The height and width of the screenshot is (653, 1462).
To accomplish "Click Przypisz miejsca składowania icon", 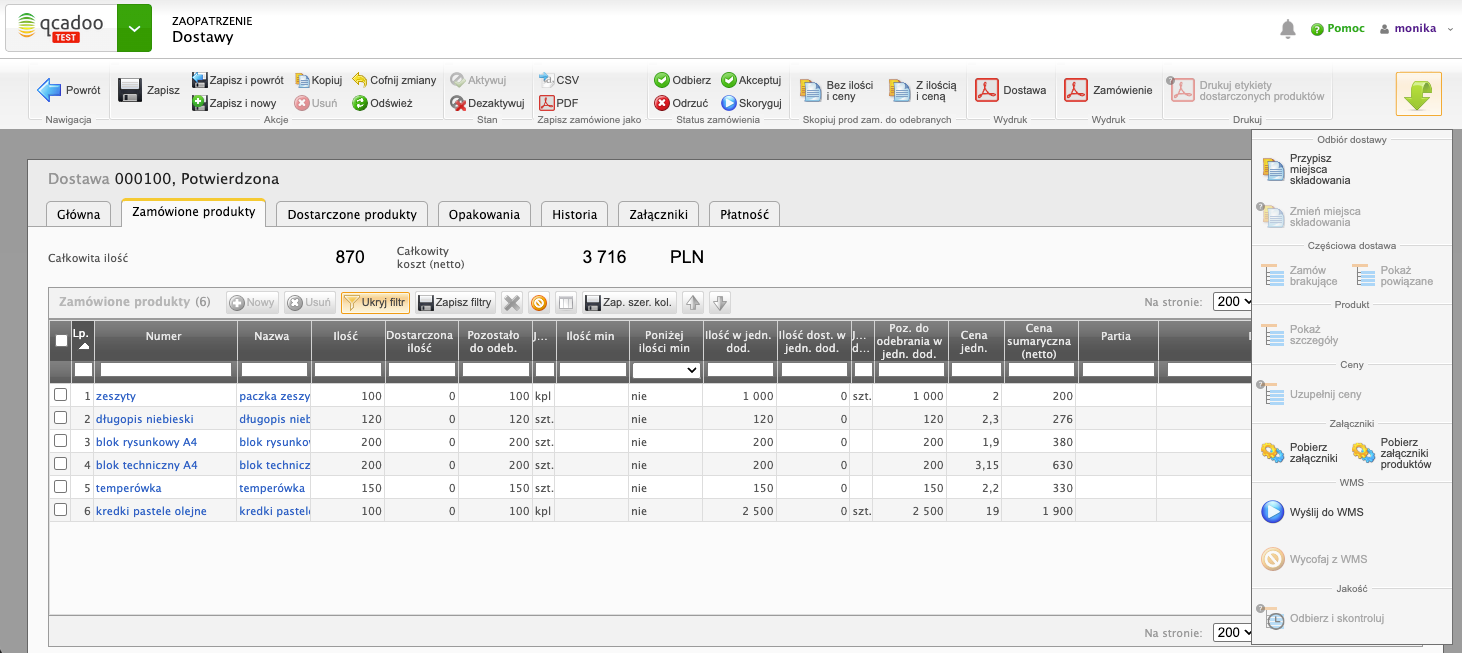I will point(1273,170).
